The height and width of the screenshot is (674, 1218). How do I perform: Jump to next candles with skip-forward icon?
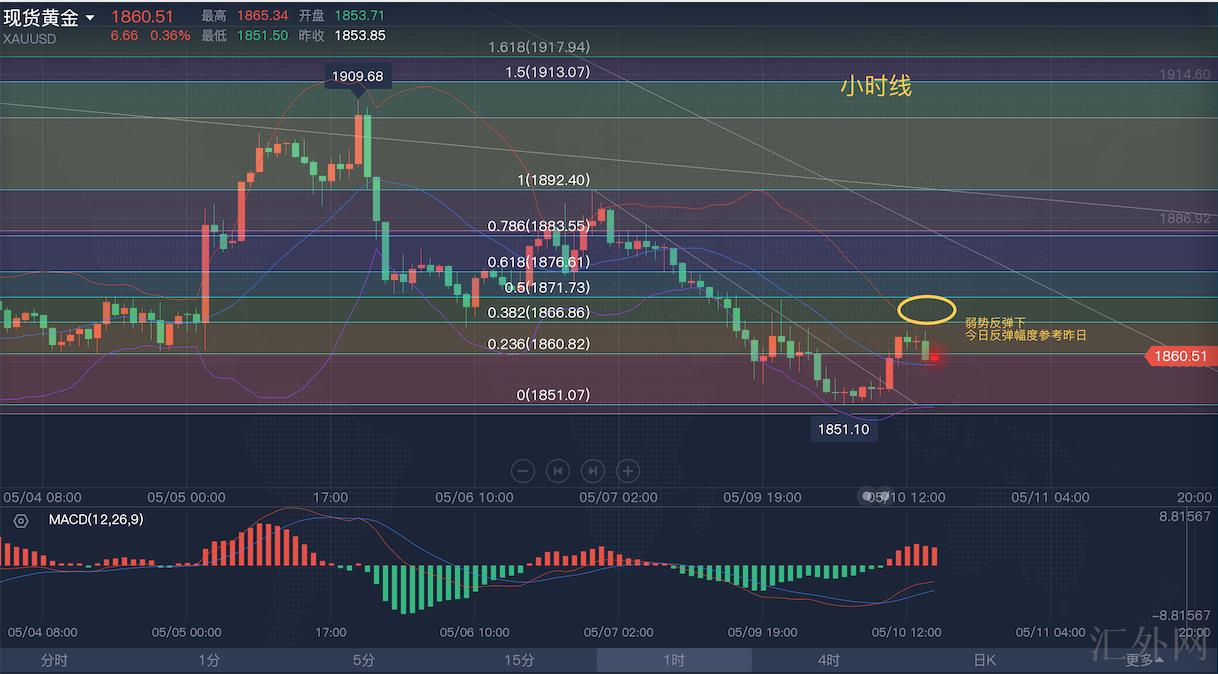click(593, 470)
